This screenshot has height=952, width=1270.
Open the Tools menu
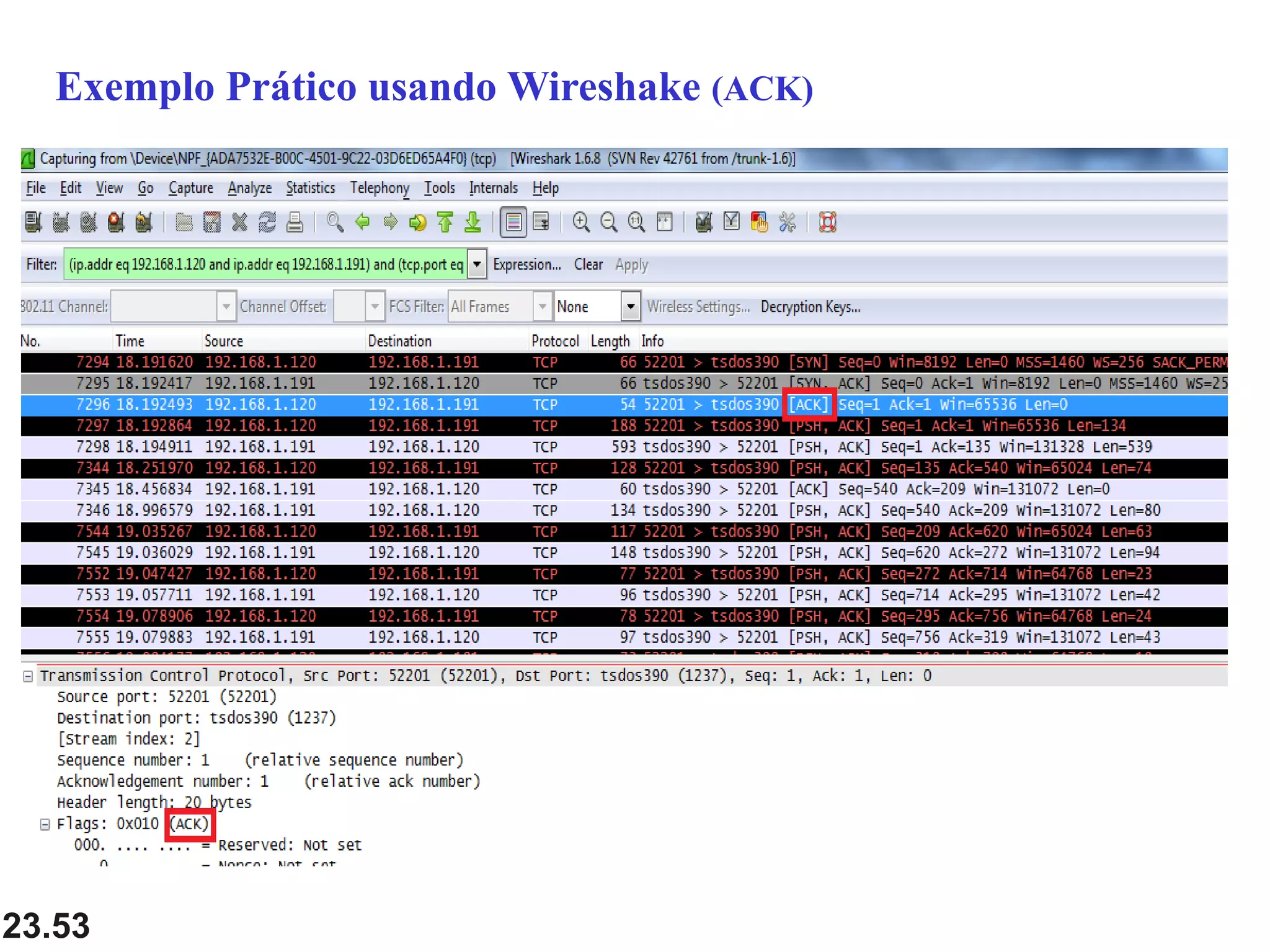coord(440,188)
